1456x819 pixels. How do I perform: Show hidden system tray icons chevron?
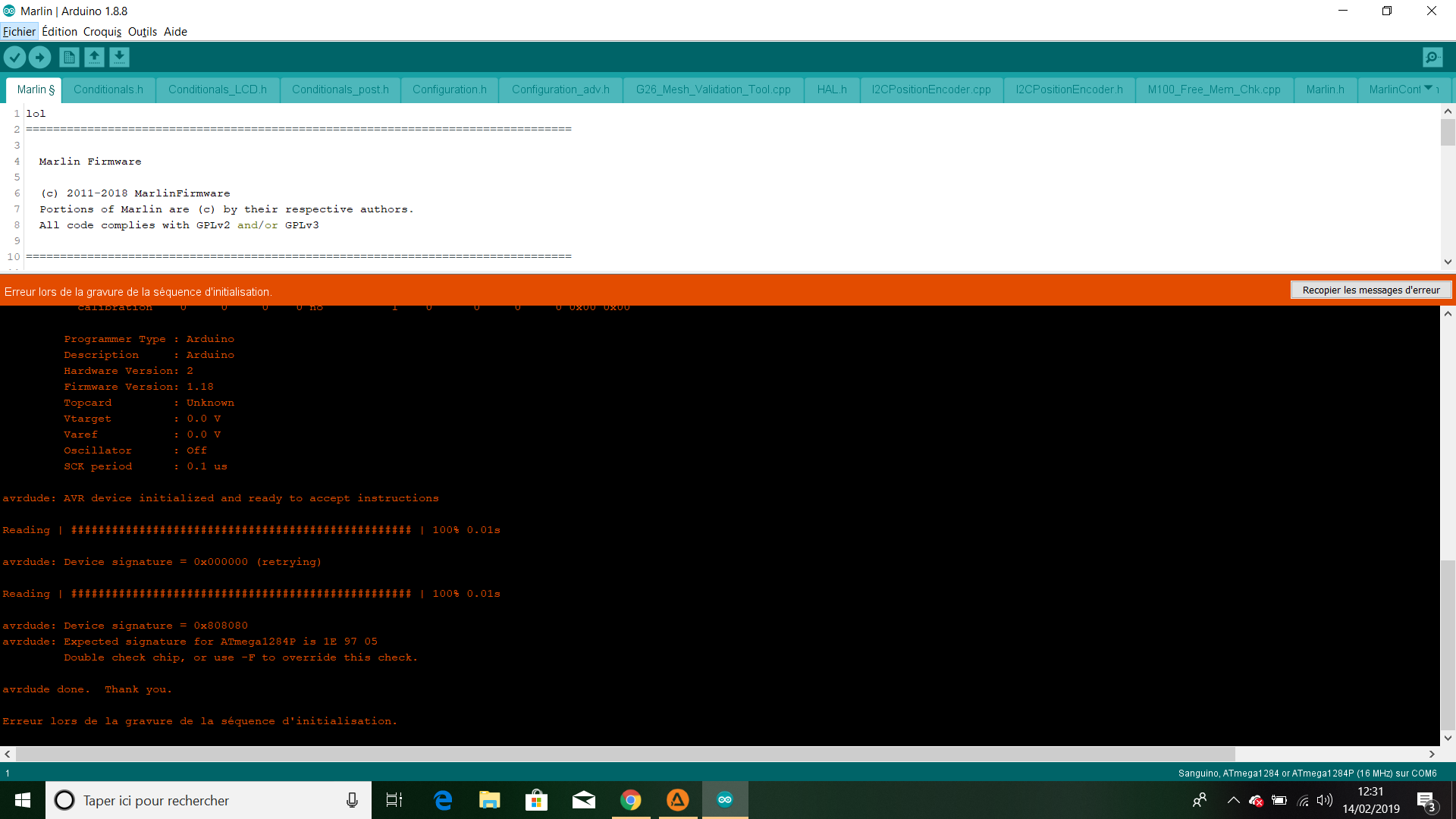pyautogui.click(x=1233, y=800)
